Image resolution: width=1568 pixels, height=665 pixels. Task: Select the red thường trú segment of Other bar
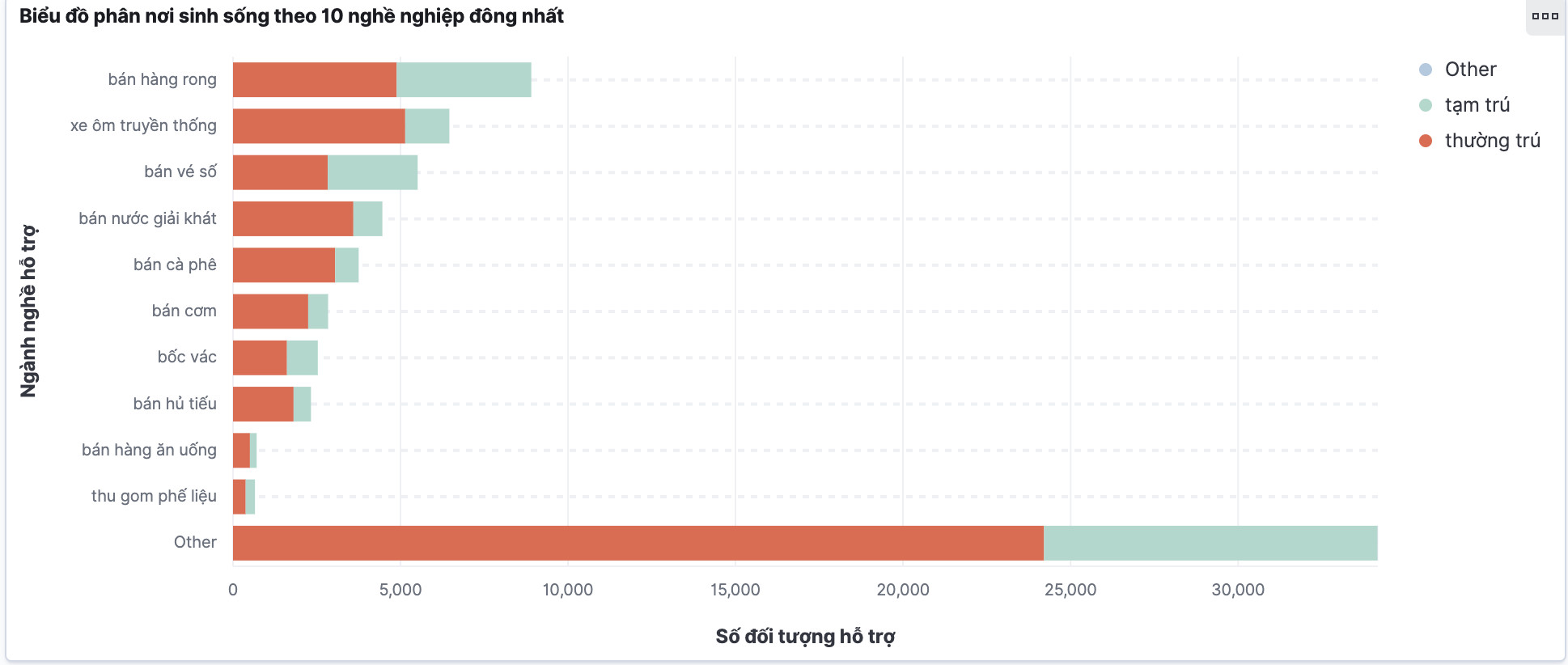(x=638, y=543)
